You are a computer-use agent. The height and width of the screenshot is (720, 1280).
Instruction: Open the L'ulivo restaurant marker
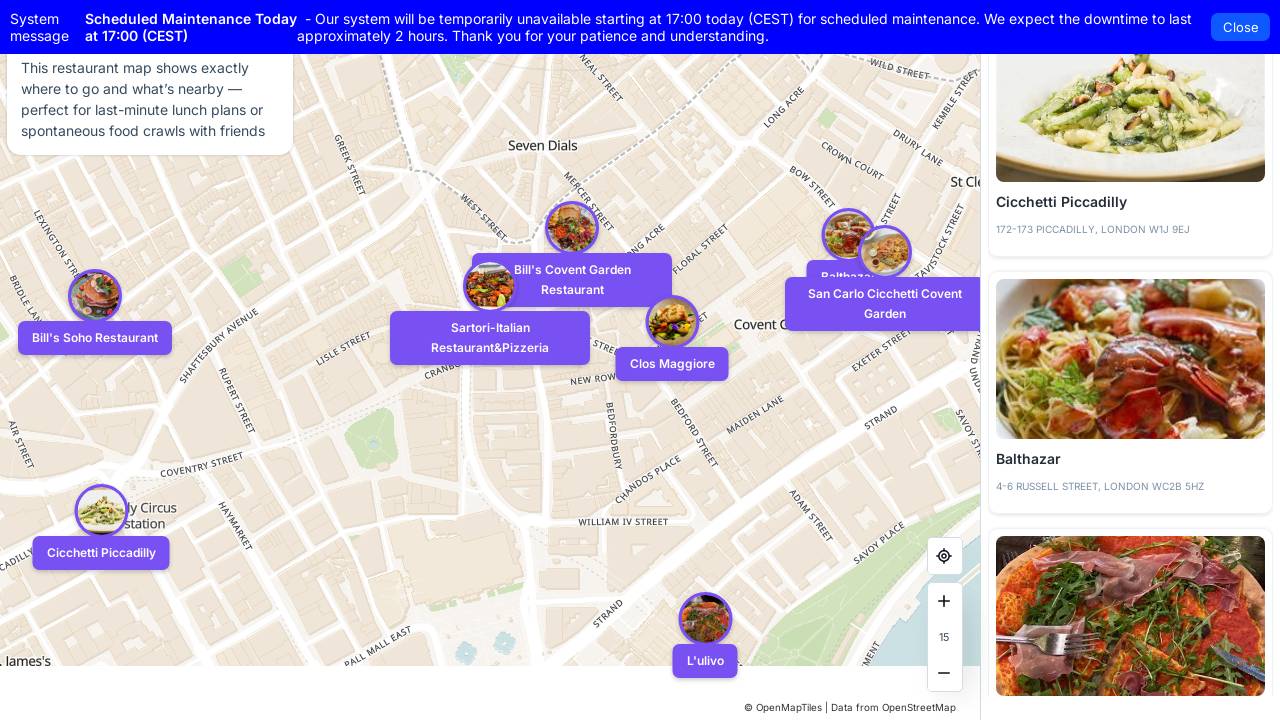[x=705, y=619]
